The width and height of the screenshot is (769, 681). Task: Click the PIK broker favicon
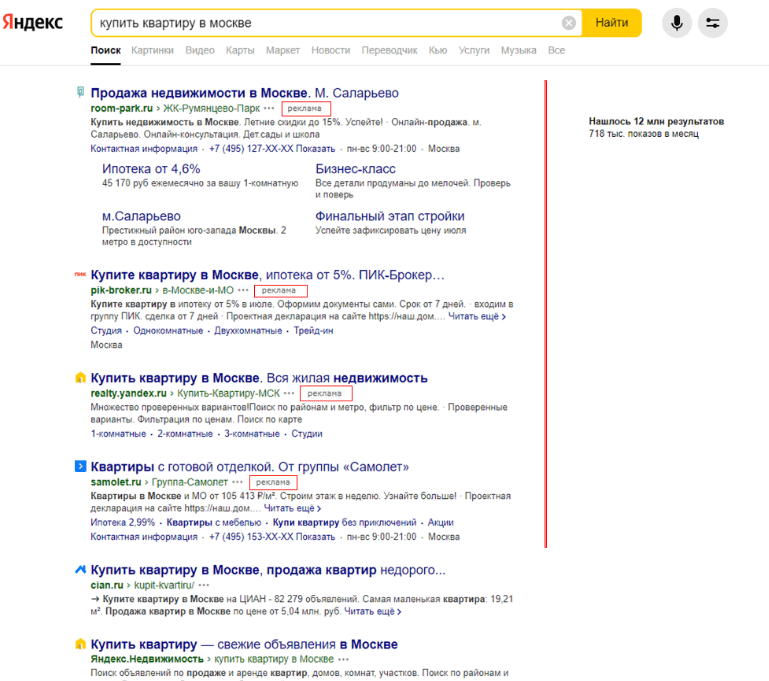pyautogui.click(x=80, y=273)
